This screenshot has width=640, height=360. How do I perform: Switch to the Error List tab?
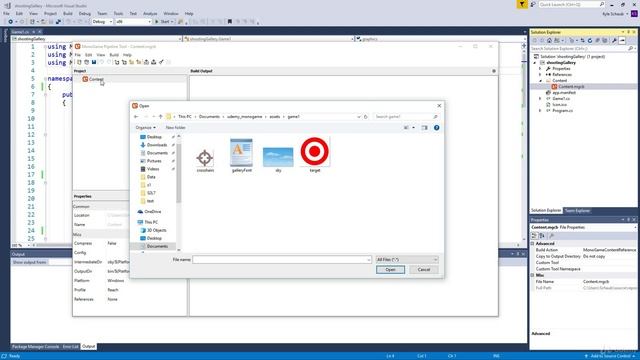pos(71,347)
